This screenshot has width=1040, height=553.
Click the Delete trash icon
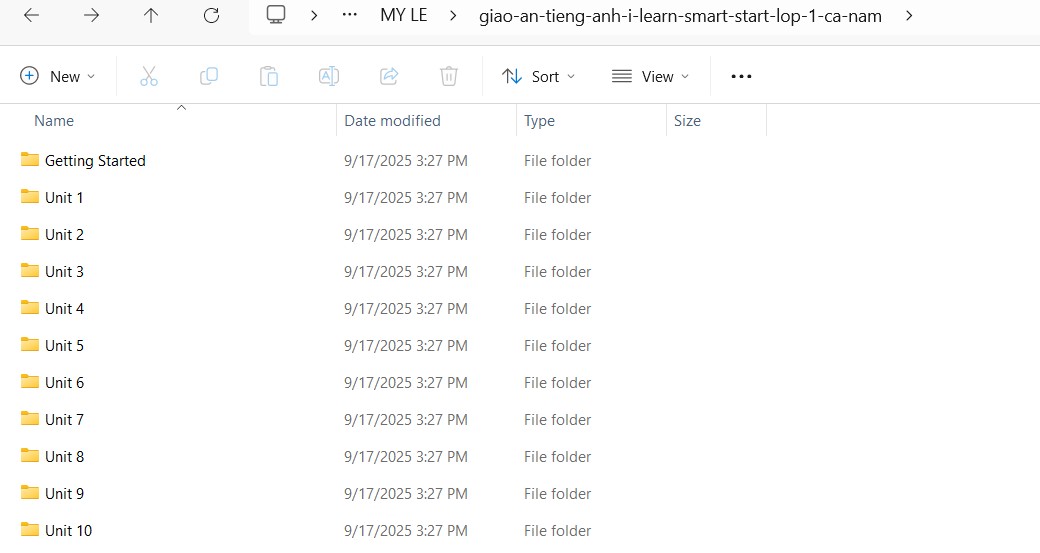coord(449,76)
